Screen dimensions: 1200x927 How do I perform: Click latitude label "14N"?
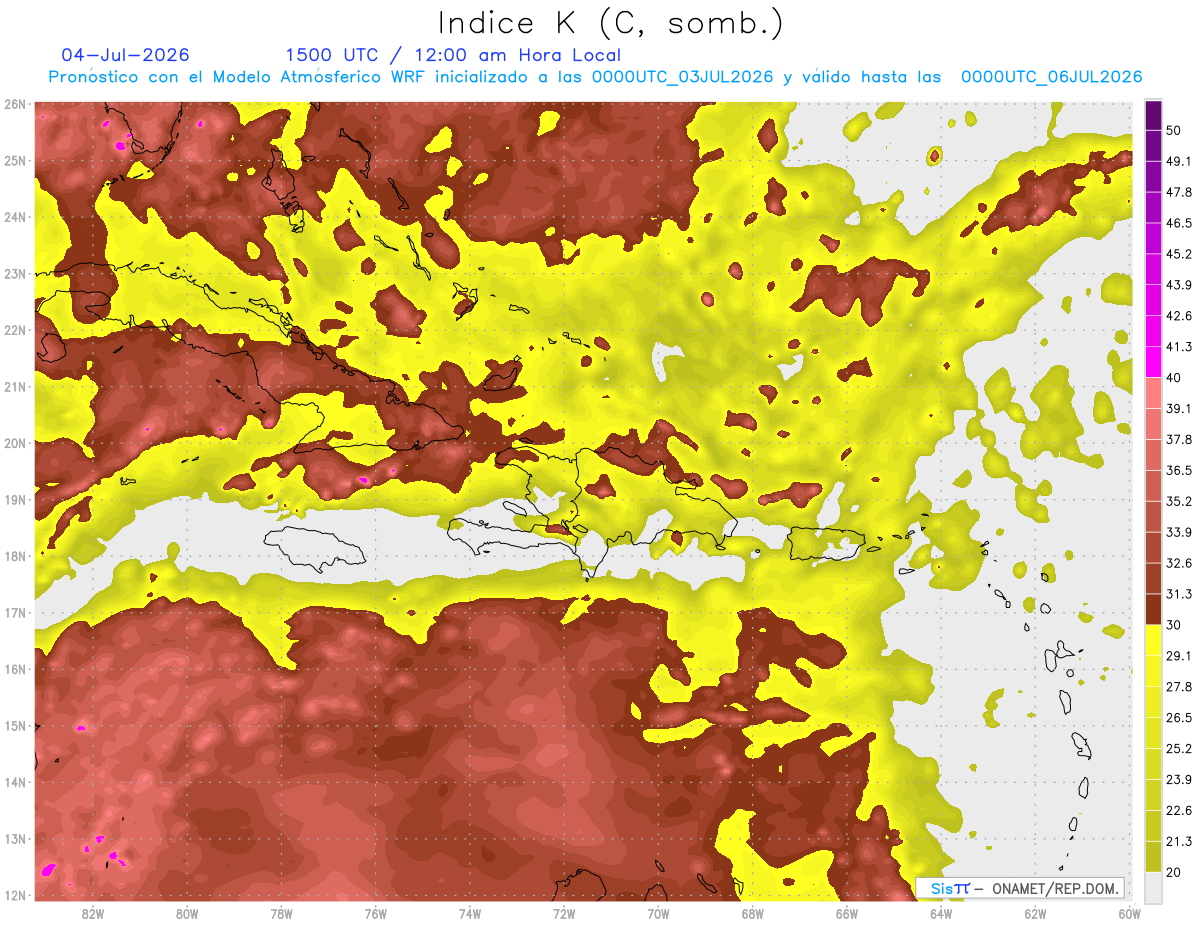[x=15, y=782]
